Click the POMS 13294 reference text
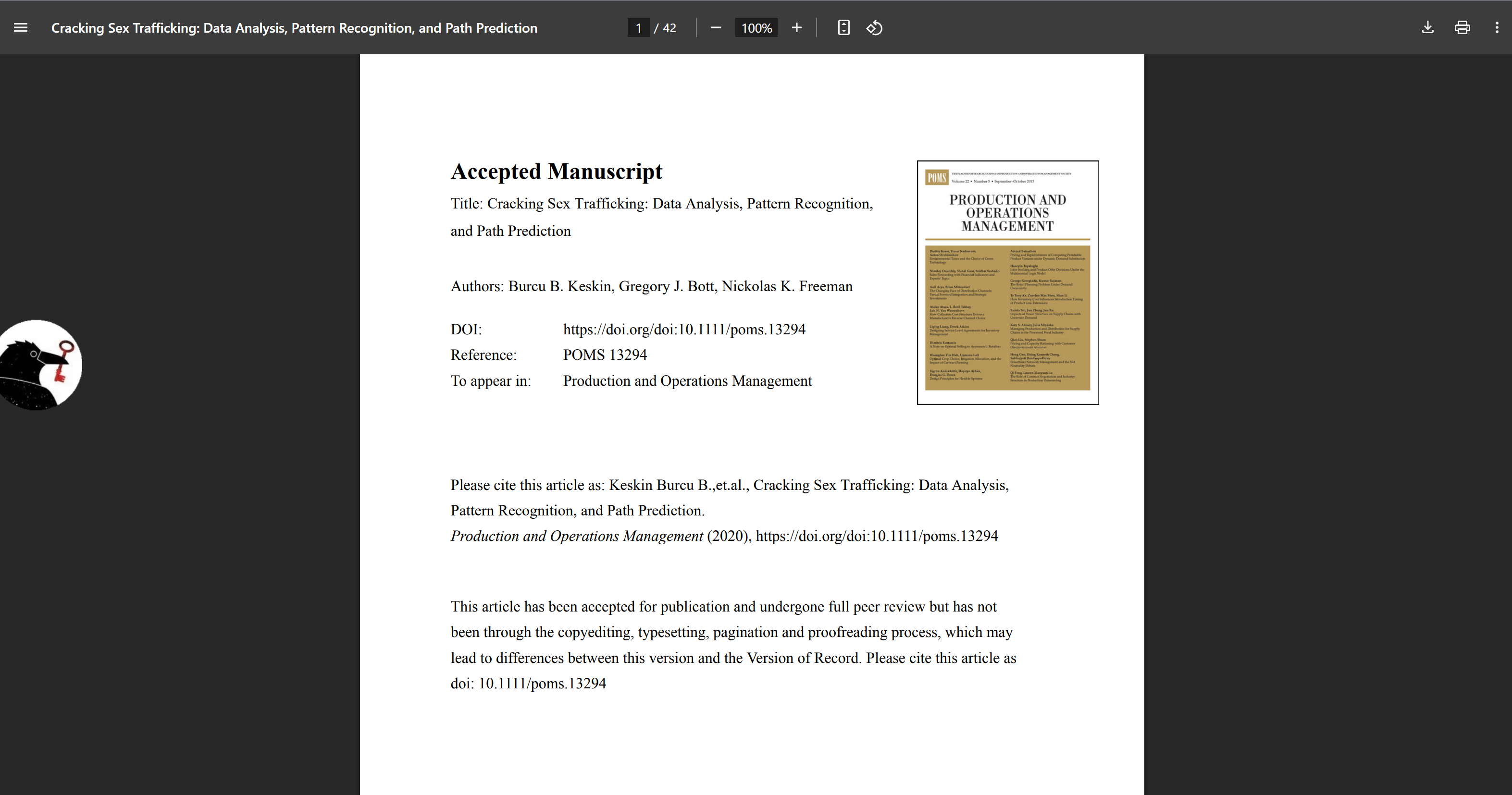 click(605, 355)
